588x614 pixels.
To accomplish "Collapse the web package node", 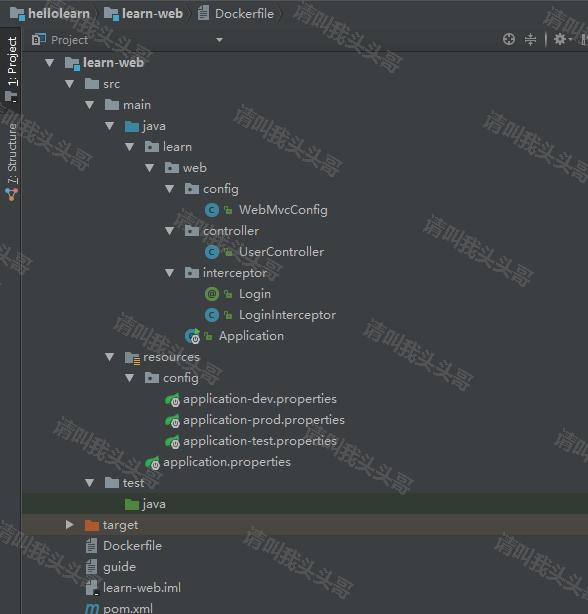I will click(x=150, y=168).
